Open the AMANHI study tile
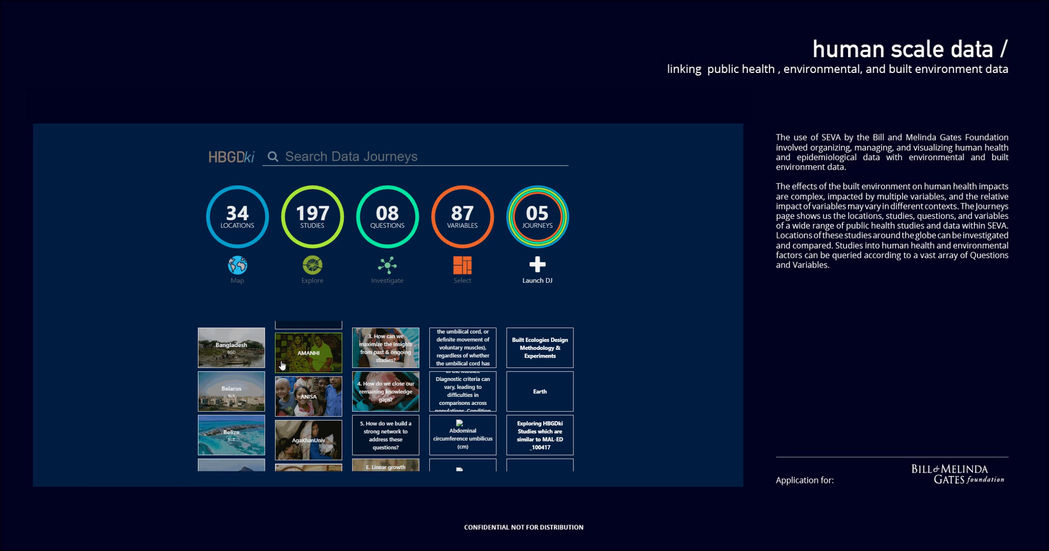The image size is (1049, 551). click(x=308, y=352)
